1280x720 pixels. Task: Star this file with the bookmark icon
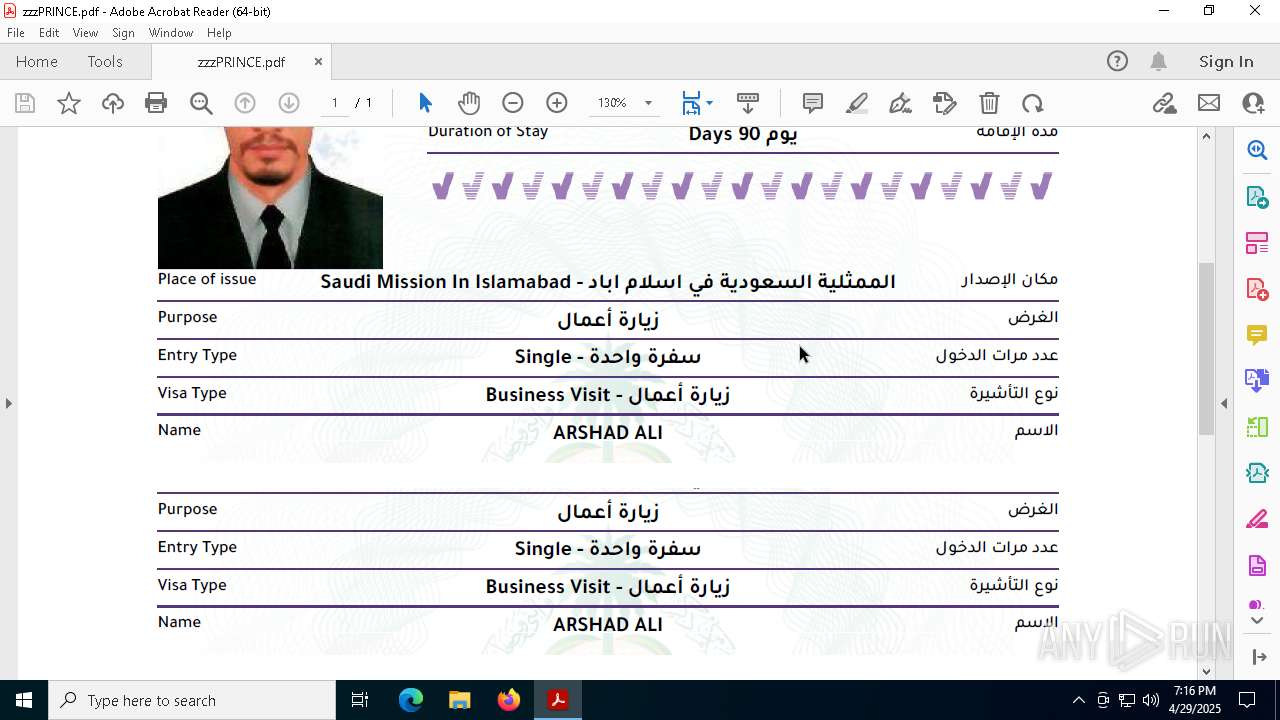pos(69,103)
